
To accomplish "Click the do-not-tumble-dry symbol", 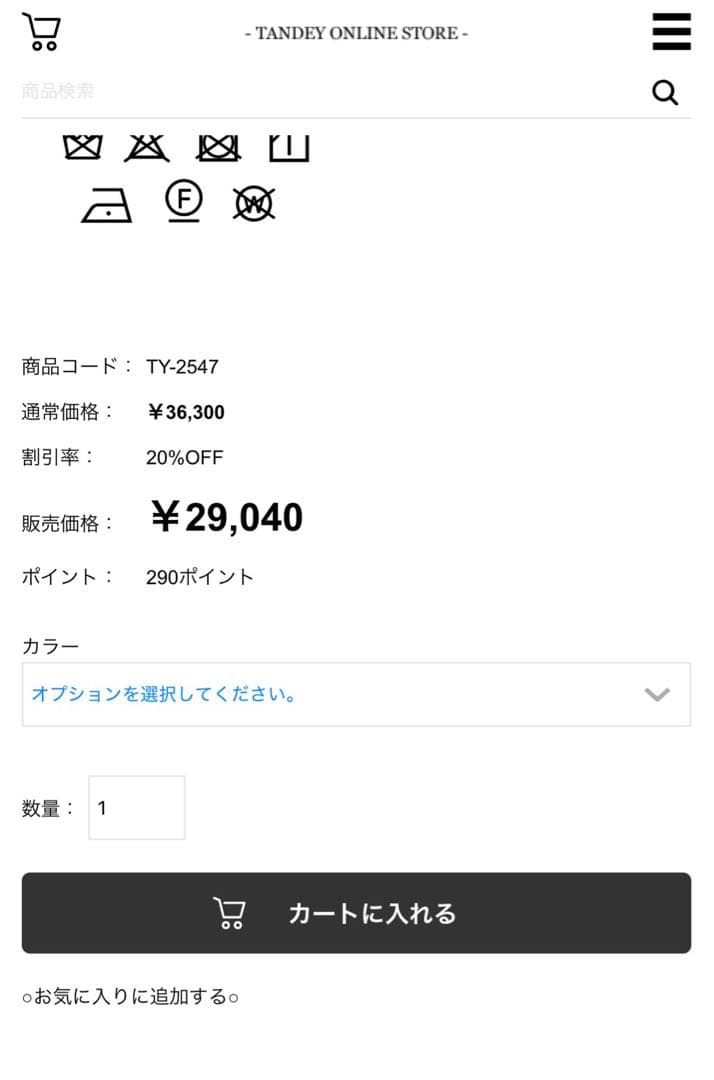I will (x=217, y=147).
